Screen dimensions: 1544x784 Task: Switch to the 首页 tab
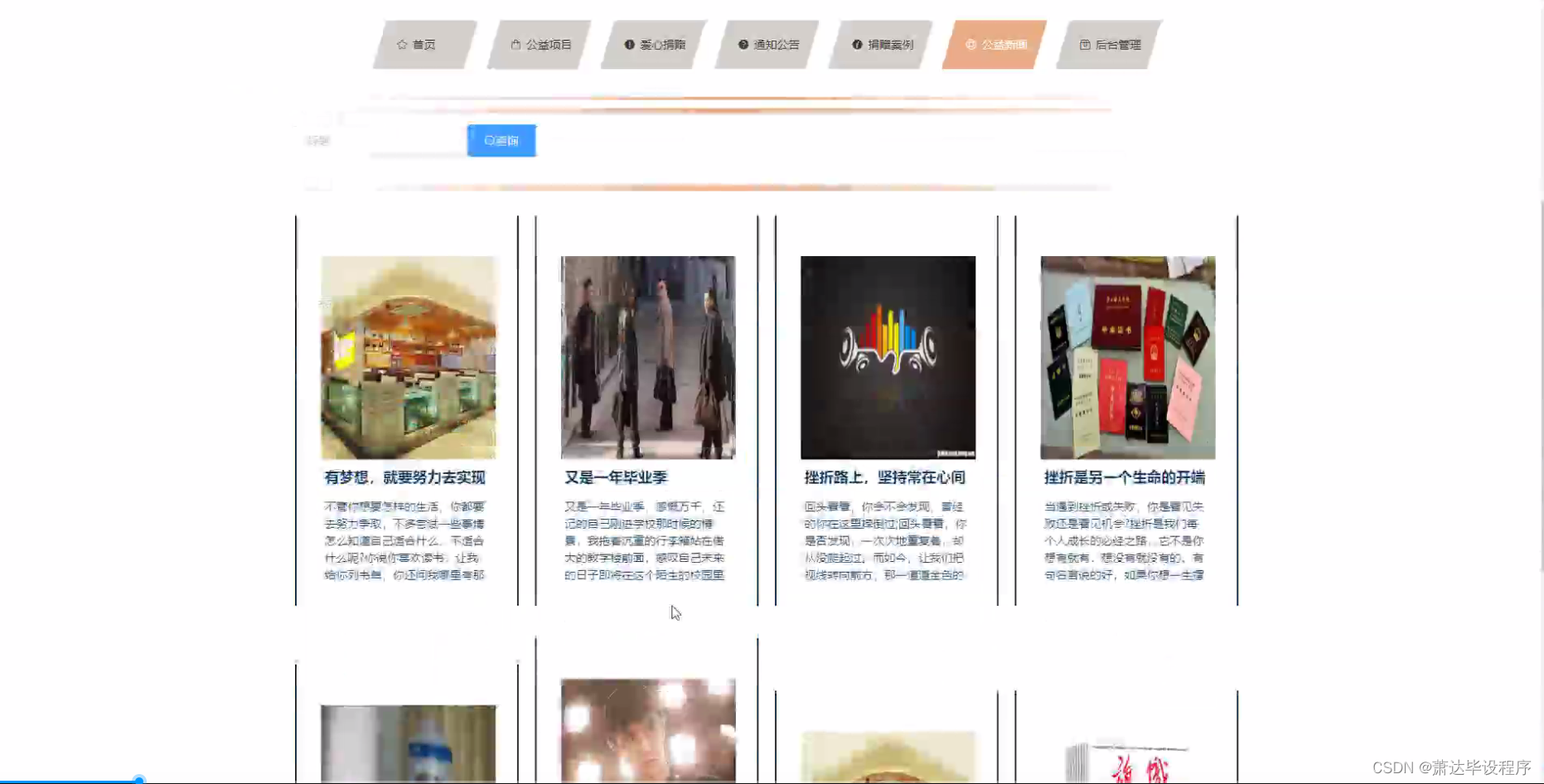pos(423,45)
